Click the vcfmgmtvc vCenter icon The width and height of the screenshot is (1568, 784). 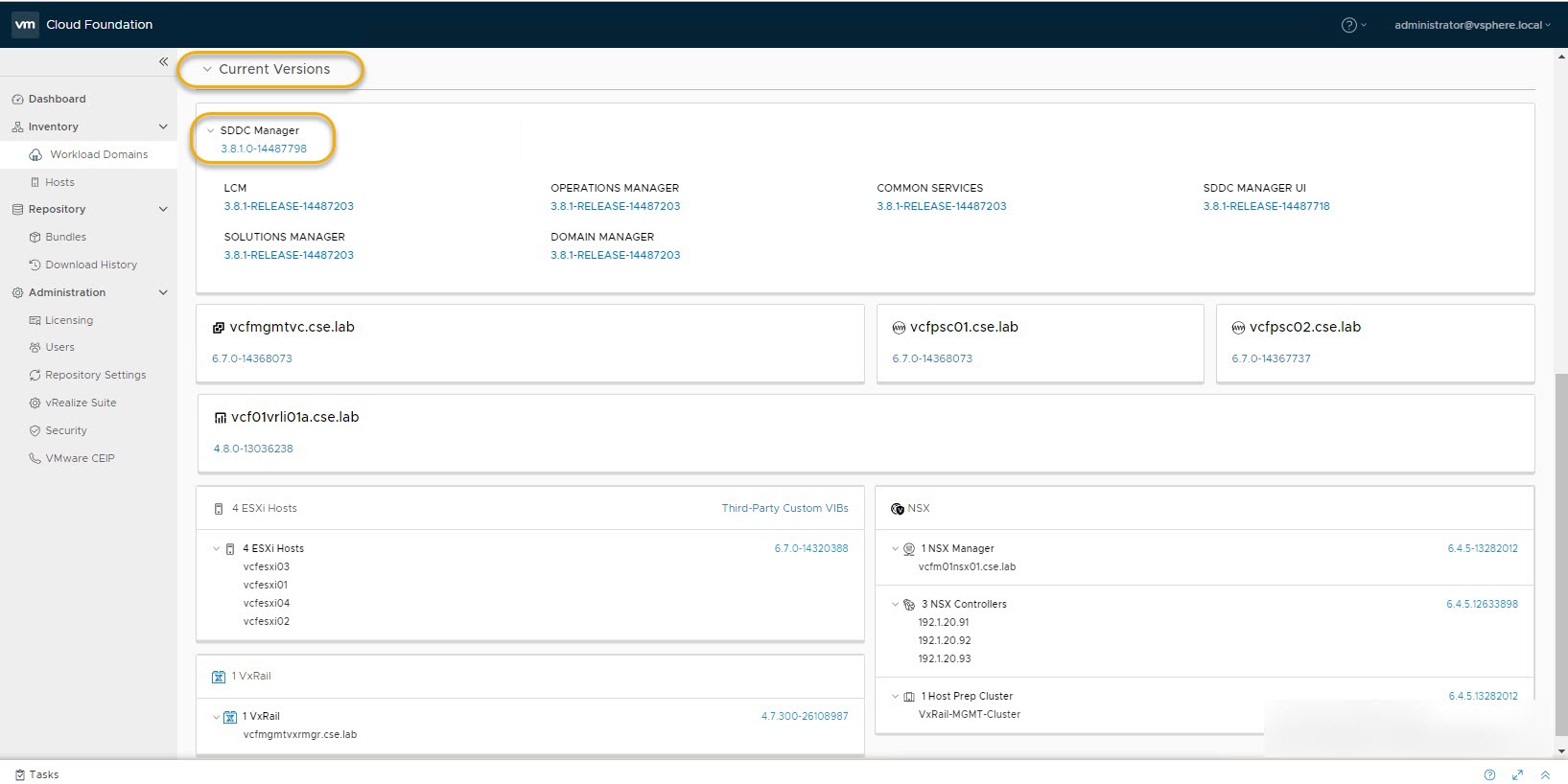(219, 328)
